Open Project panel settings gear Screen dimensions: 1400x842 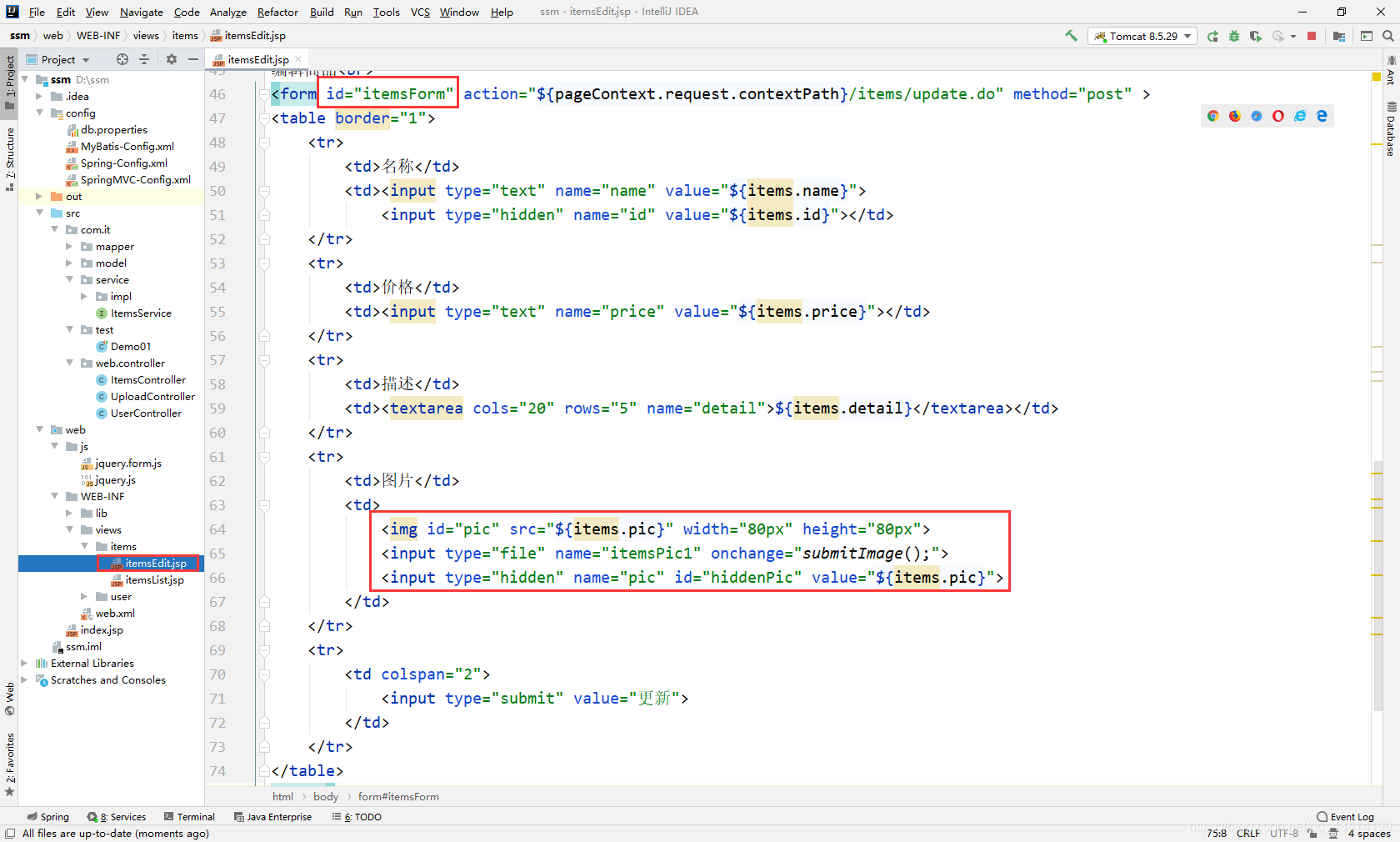point(172,59)
